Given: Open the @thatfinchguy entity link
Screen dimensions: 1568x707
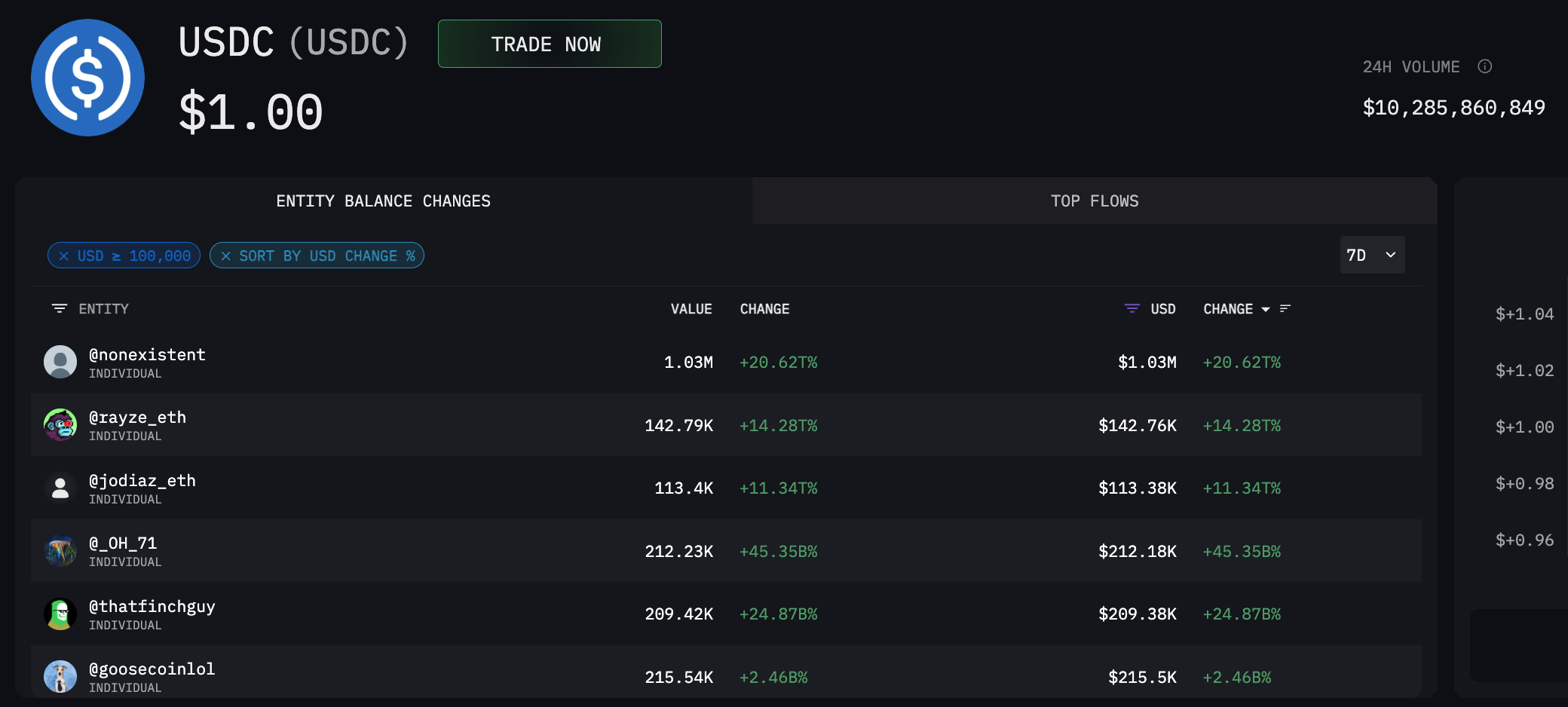Looking at the screenshot, I should click(152, 606).
